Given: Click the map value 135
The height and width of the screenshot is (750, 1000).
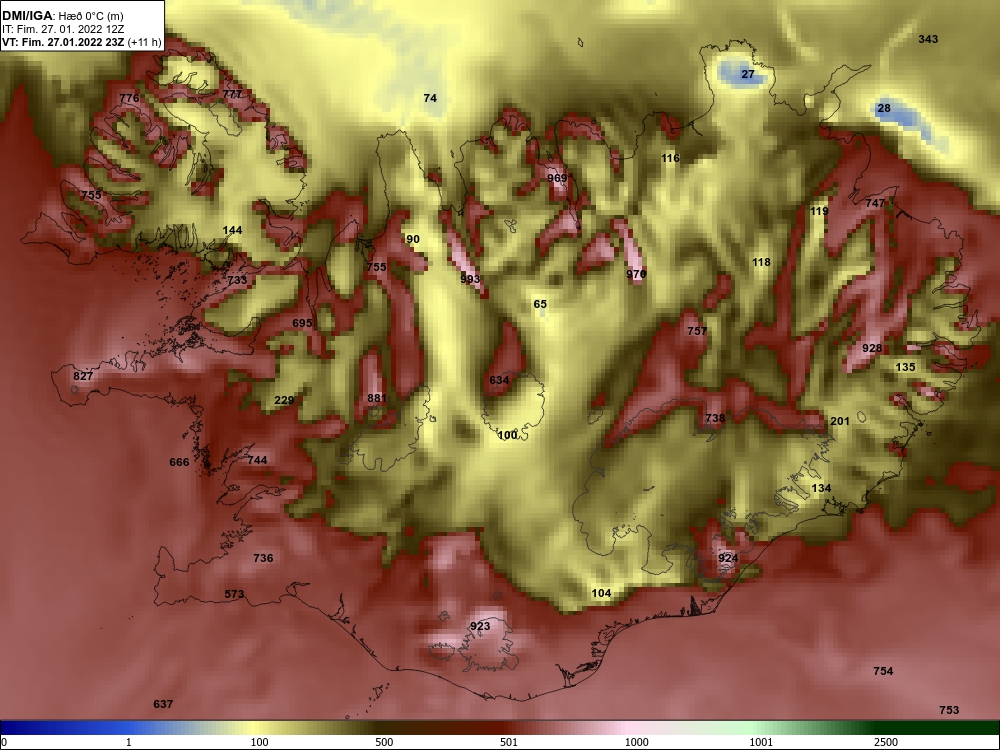Looking at the screenshot, I should pyautogui.click(x=906, y=367).
